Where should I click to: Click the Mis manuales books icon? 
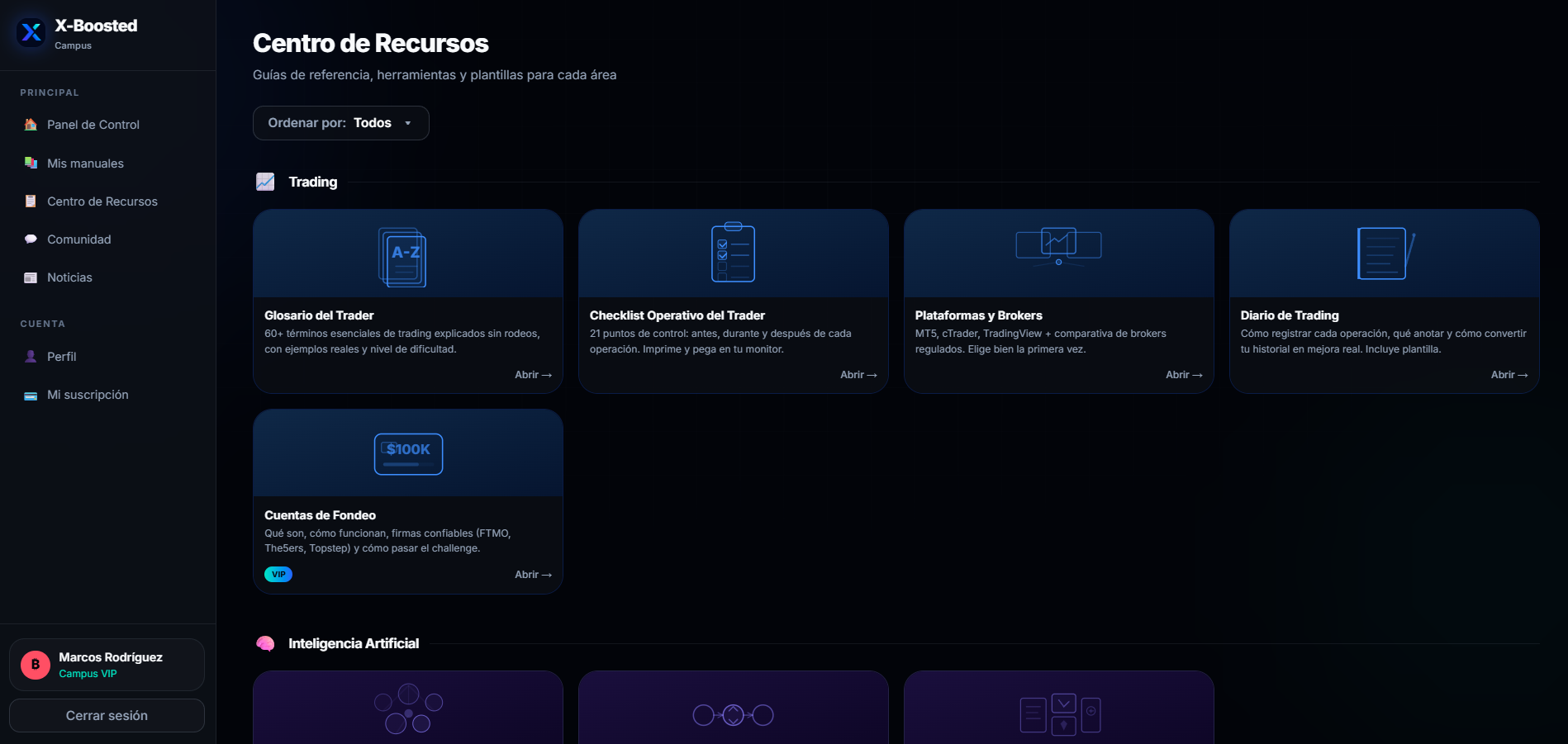coord(31,163)
